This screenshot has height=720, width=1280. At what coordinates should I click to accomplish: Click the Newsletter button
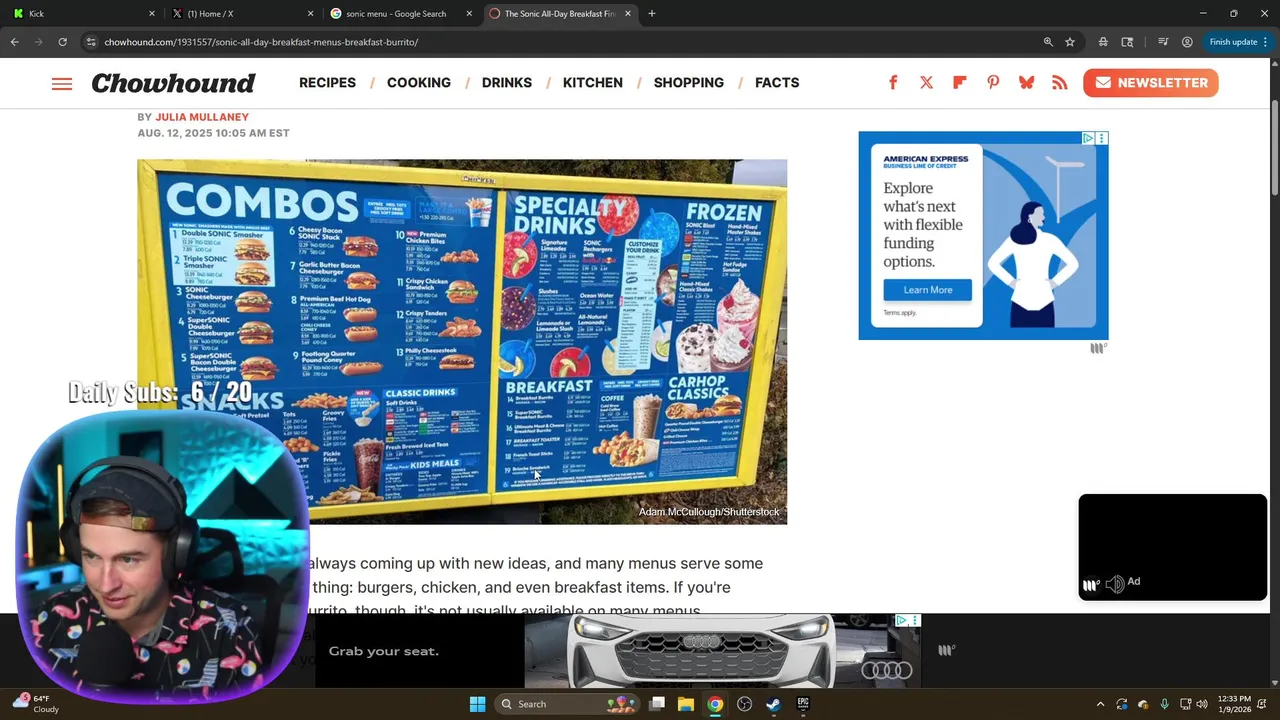click(x=1150, y=83)
